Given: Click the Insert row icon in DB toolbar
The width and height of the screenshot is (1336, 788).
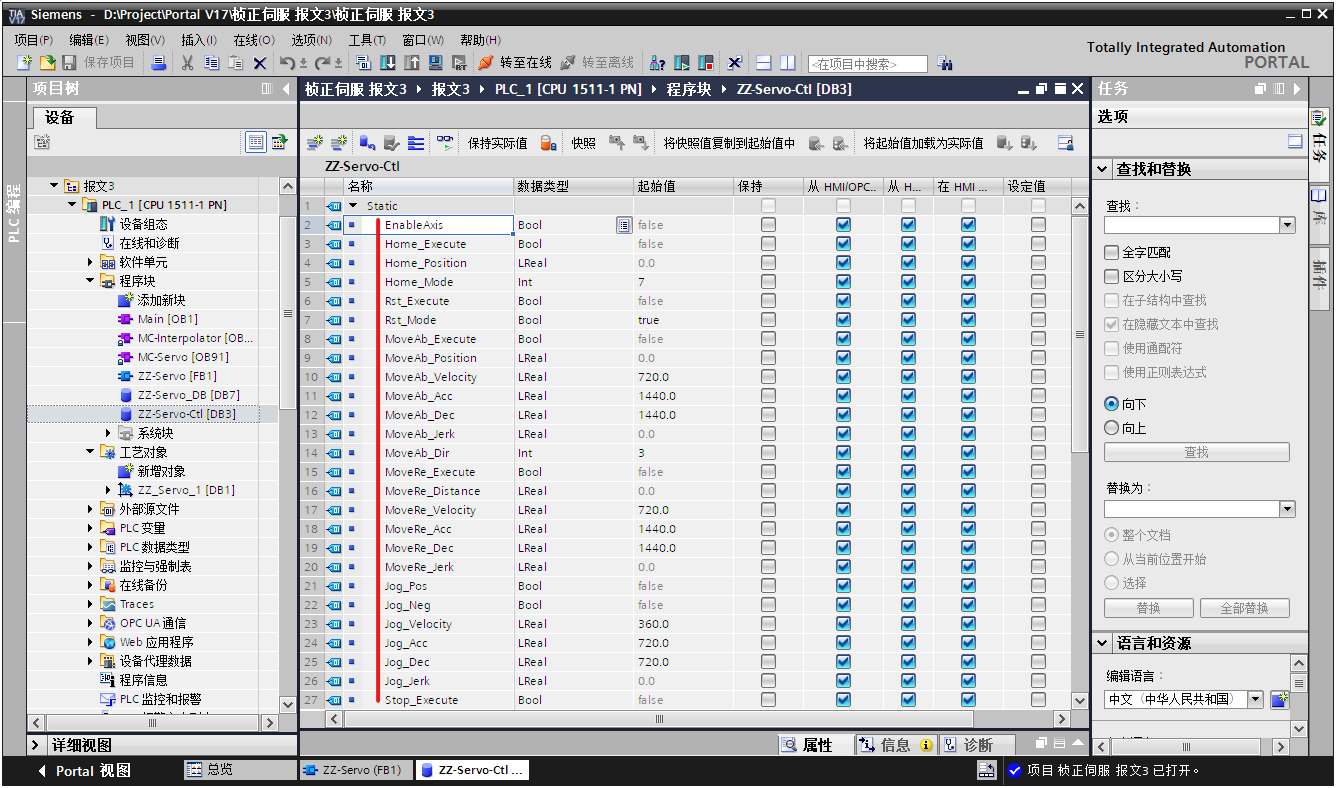Looking at the screenshot, I should (314, 143).
